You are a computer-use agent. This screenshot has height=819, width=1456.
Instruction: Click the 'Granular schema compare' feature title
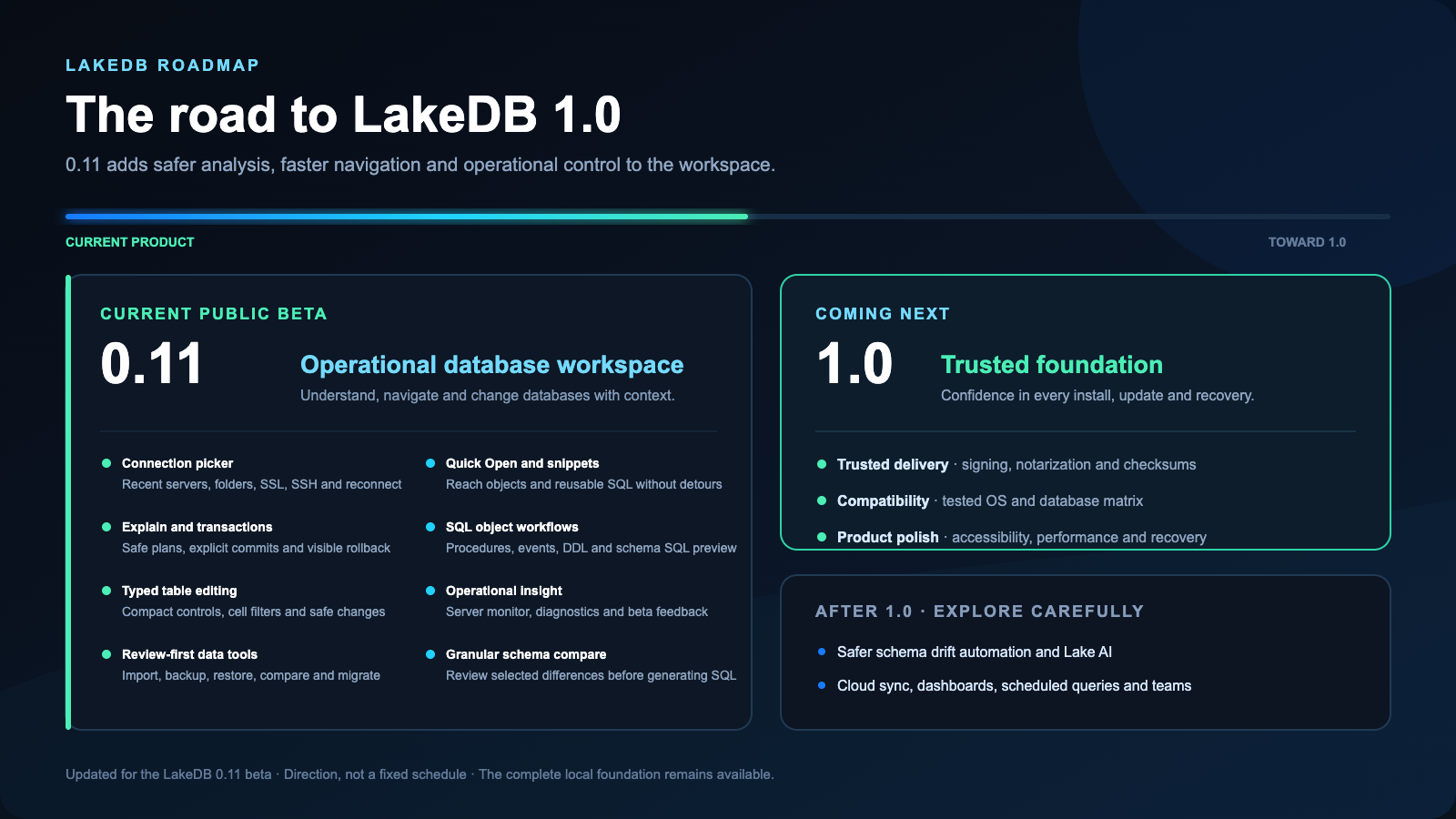point(526,654)
